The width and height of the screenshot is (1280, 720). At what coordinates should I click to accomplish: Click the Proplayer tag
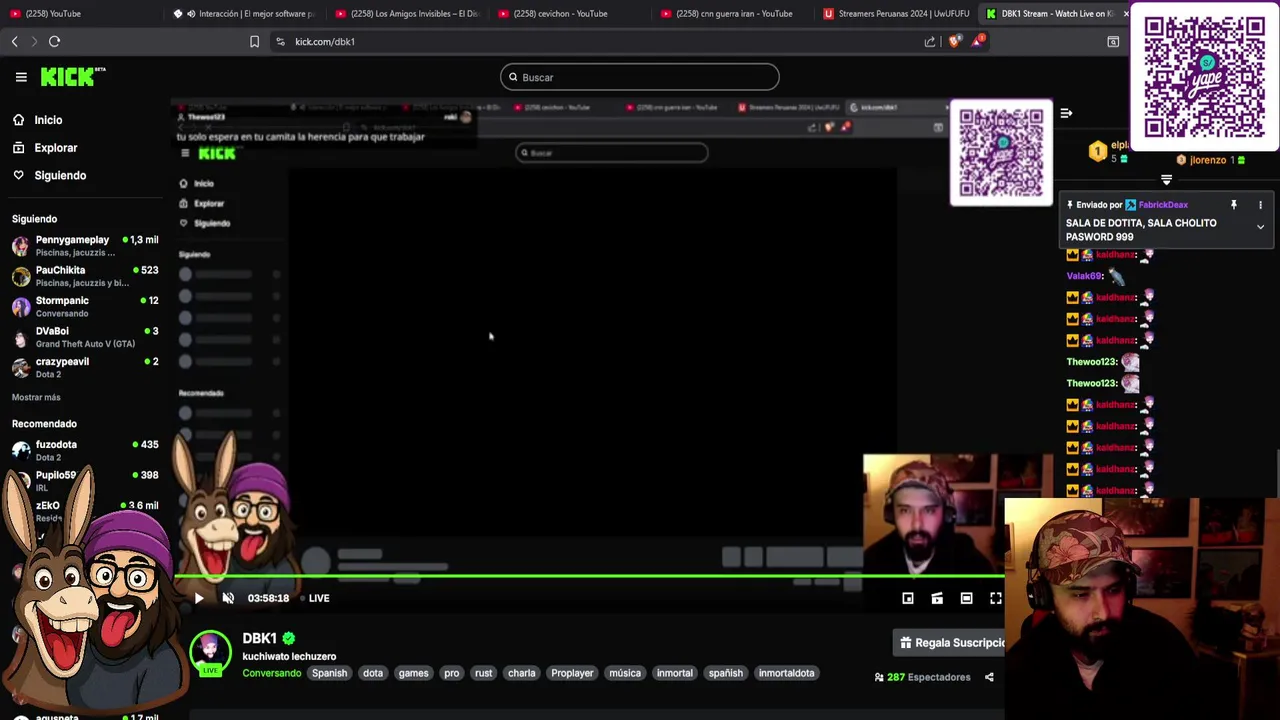pyautogui.click(x=572, y=673)
